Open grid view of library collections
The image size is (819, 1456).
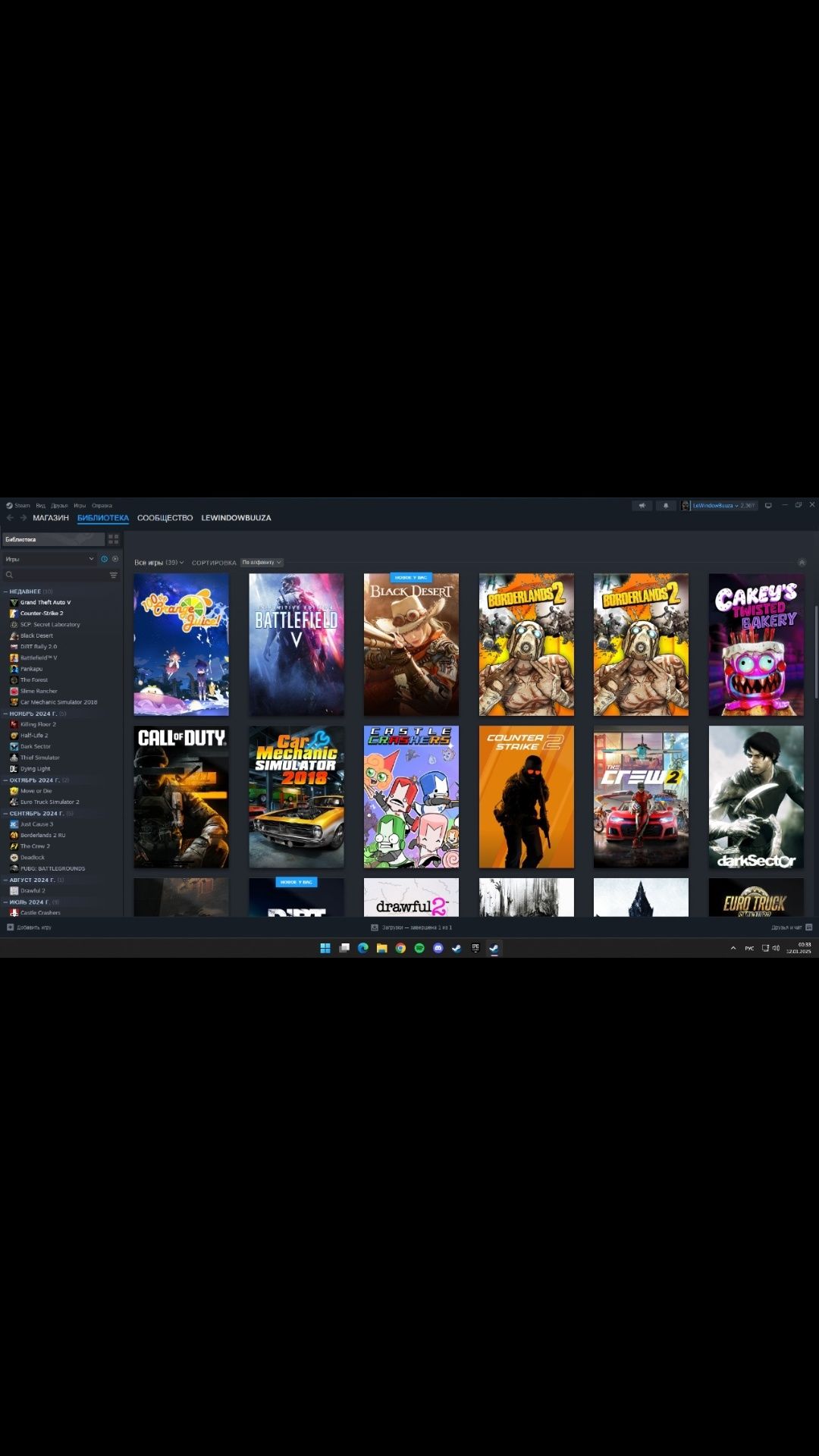114,539
